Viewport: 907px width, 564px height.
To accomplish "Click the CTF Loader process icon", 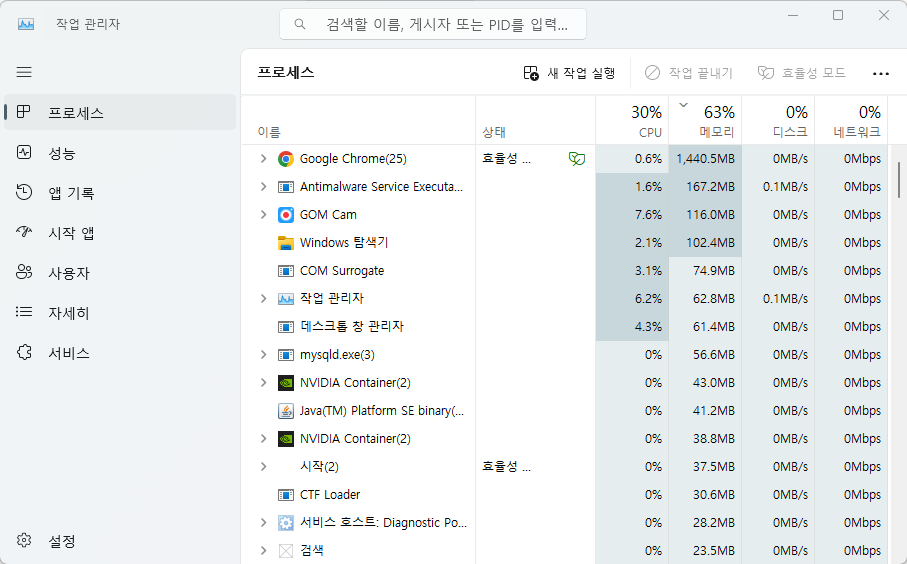I will pos(286,495).
